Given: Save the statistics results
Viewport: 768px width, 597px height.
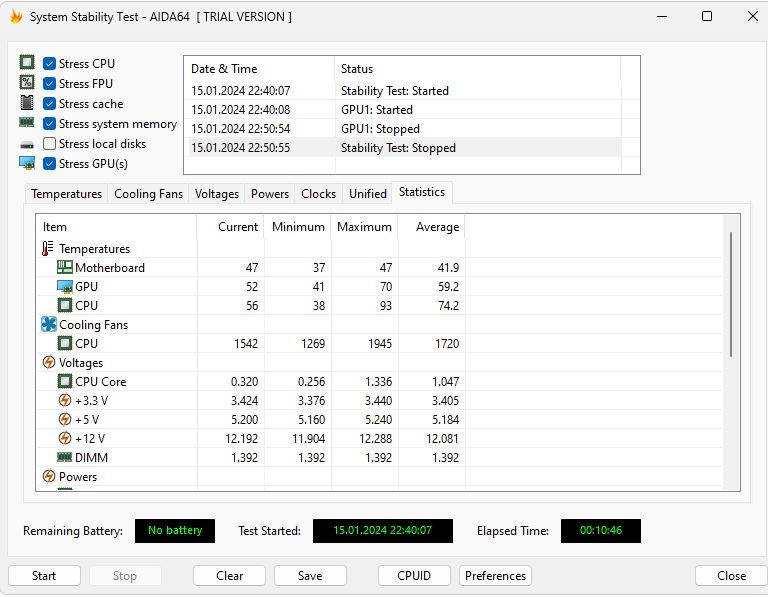Looking at the screenshot, I should click(310, 575).
